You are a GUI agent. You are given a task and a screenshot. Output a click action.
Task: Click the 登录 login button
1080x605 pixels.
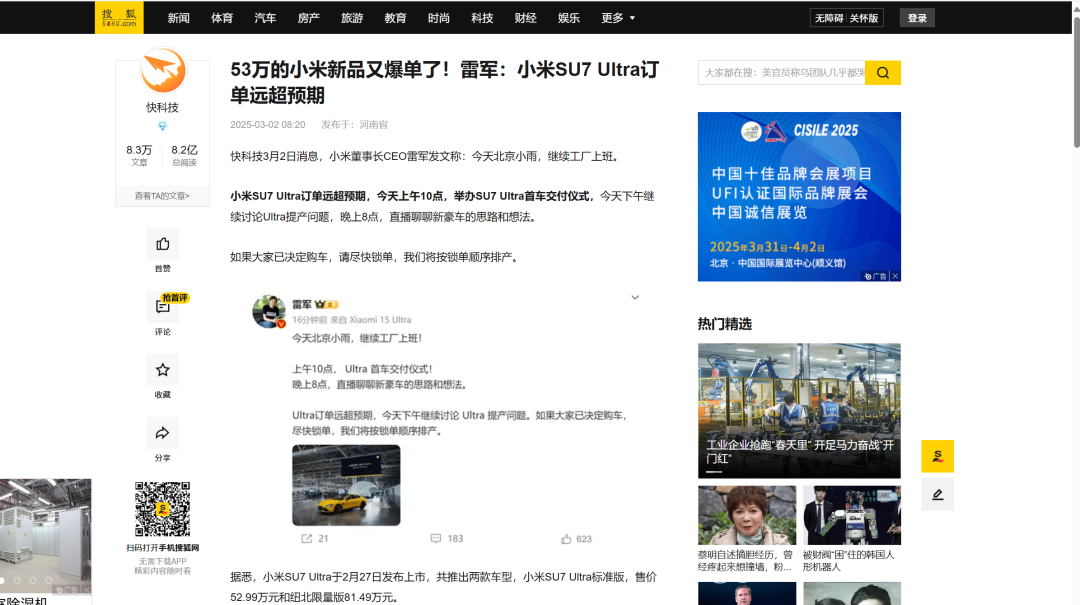(x=917, y=18)
